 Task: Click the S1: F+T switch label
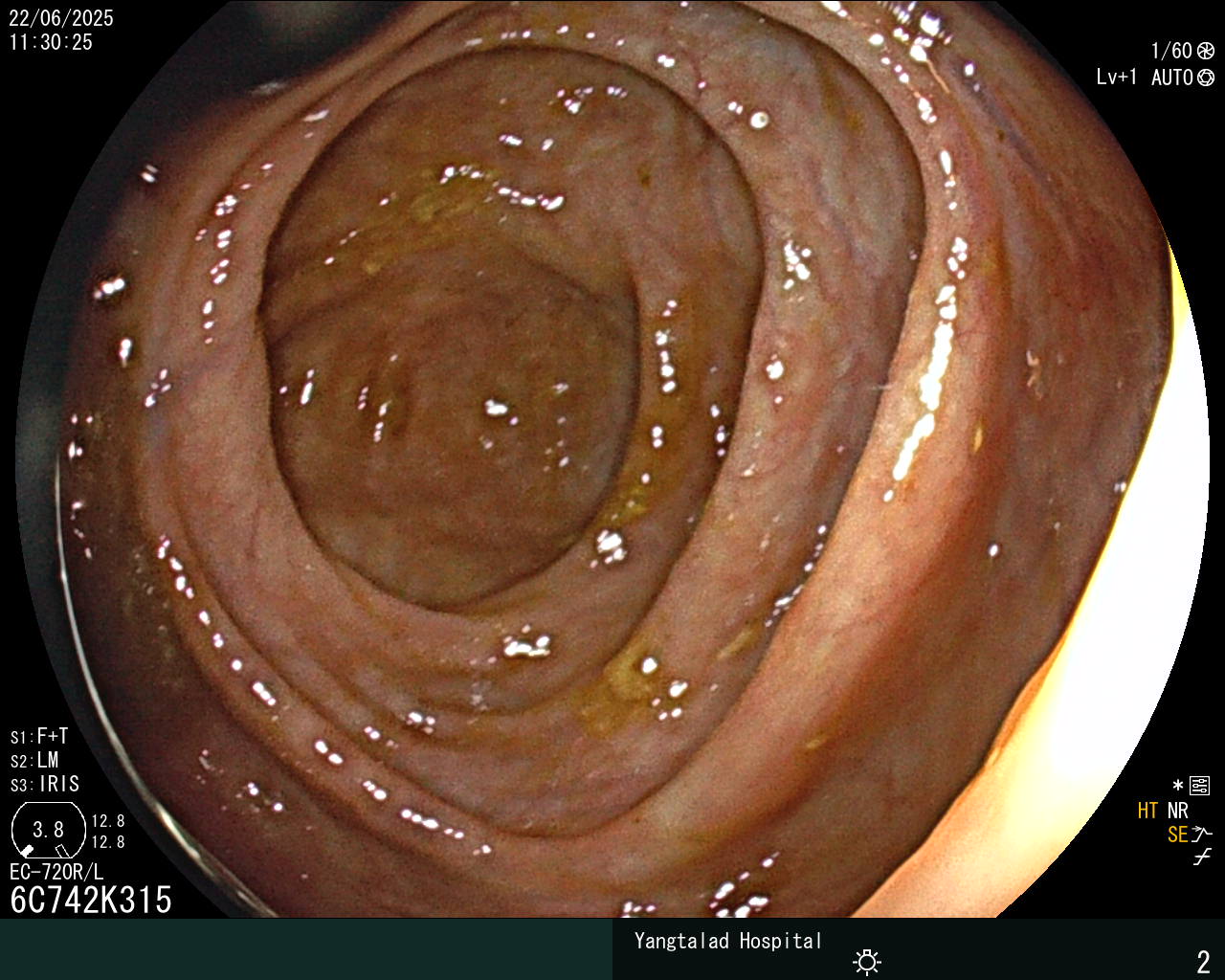[x=39, y=736]
